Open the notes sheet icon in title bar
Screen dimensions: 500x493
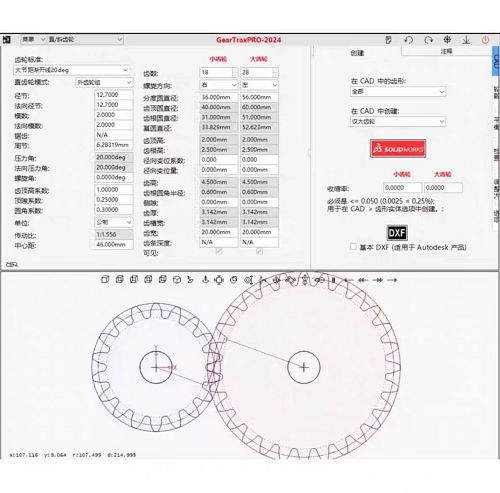(388, 40)
